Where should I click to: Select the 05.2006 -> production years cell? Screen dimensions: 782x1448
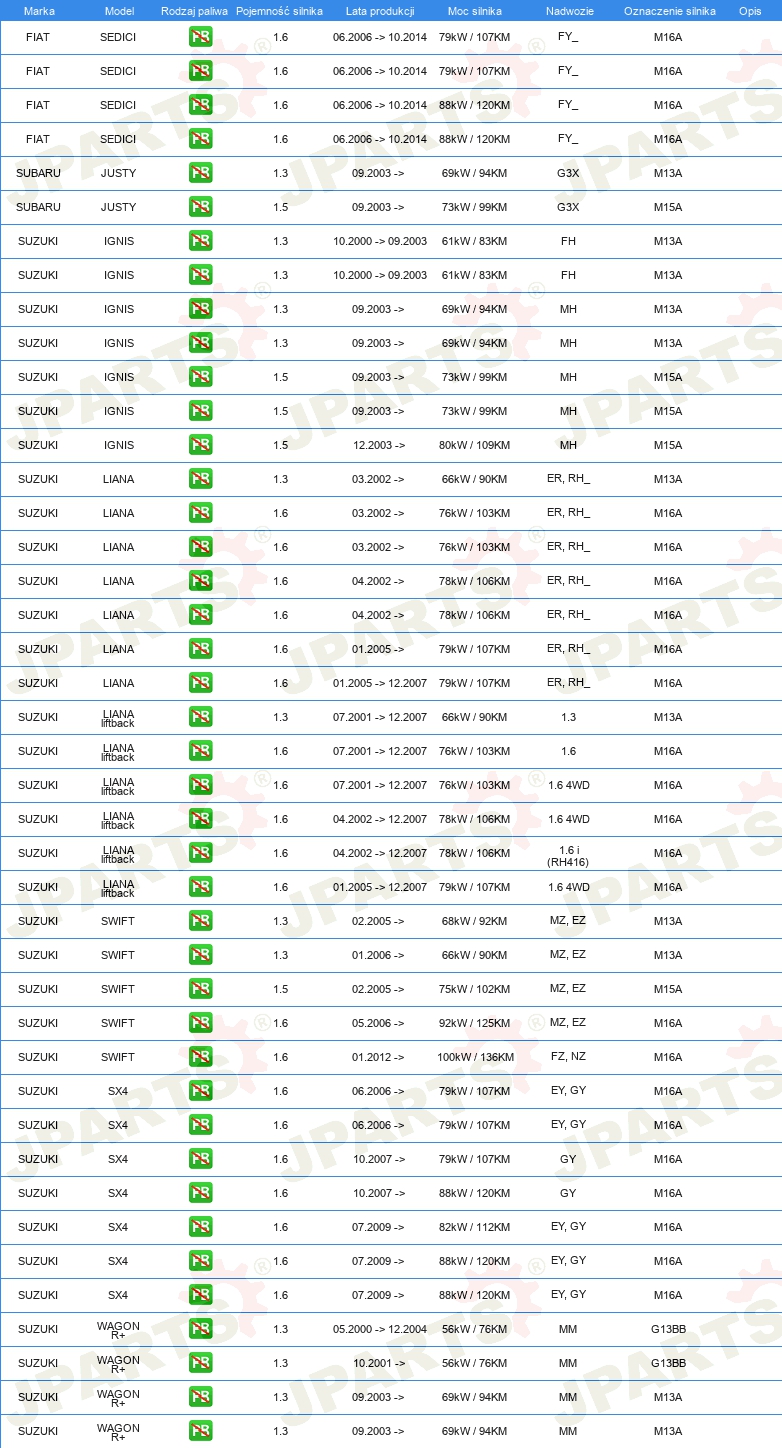coord(378,1023)
